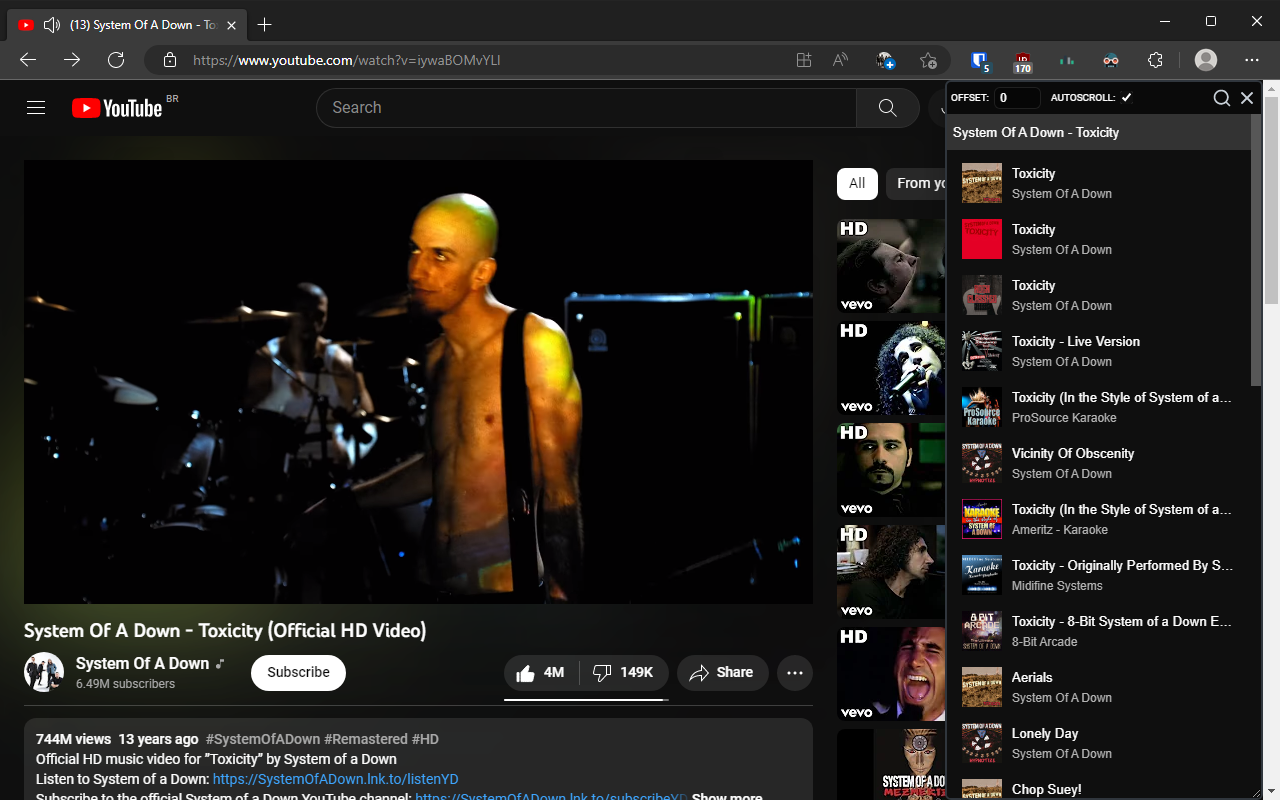Select Vicinity Of Obscenity result
Screen dimensions: 1280x800
point(1099,463)
